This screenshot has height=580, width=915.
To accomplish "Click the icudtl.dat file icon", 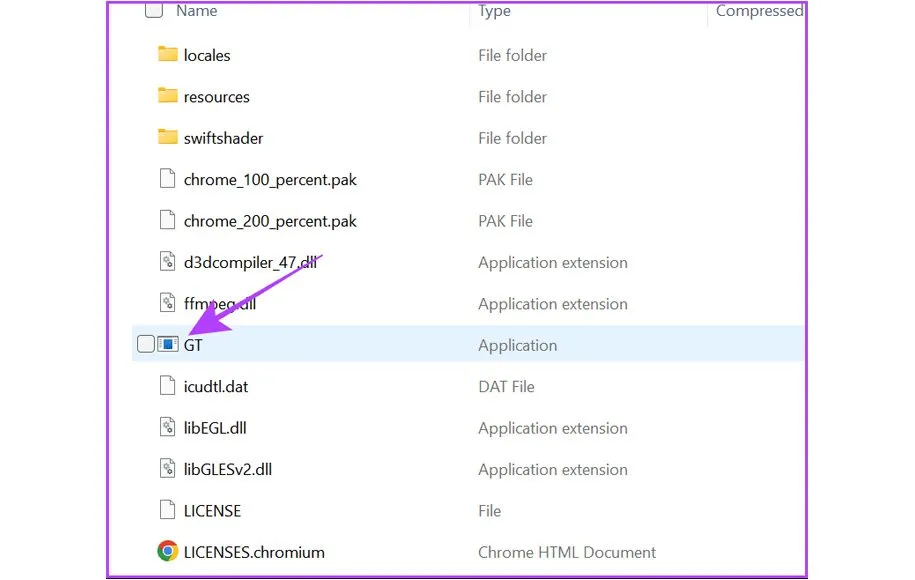I will [x=167, y=386].
